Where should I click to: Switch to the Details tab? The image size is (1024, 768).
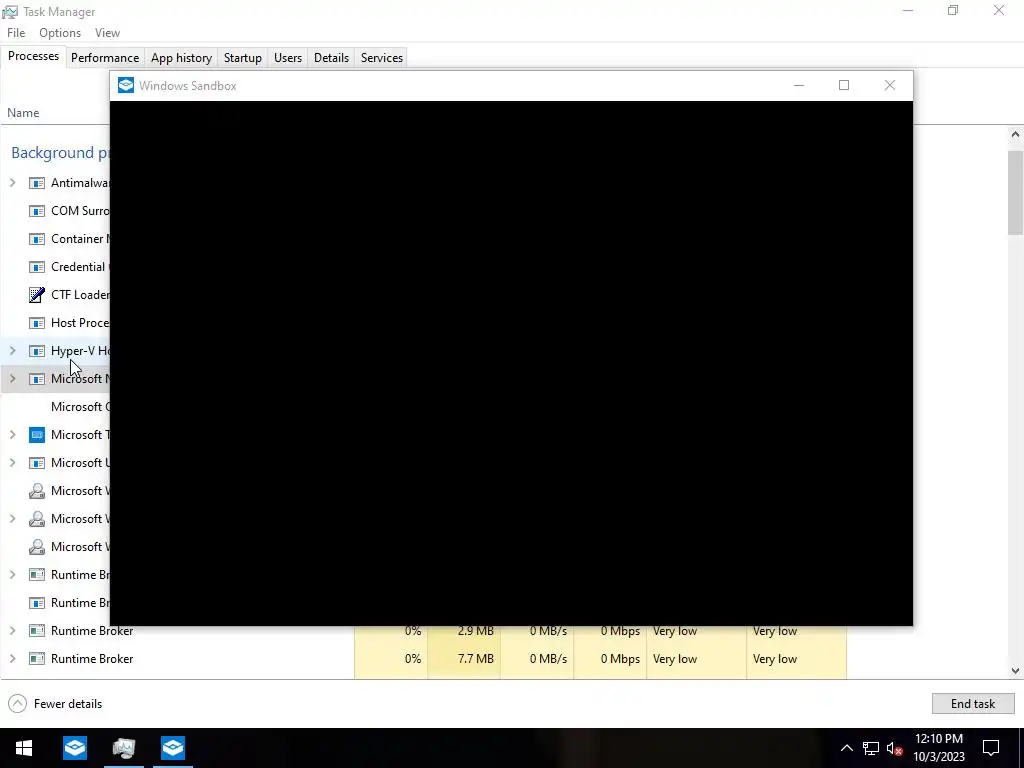[x=331, y=58]
